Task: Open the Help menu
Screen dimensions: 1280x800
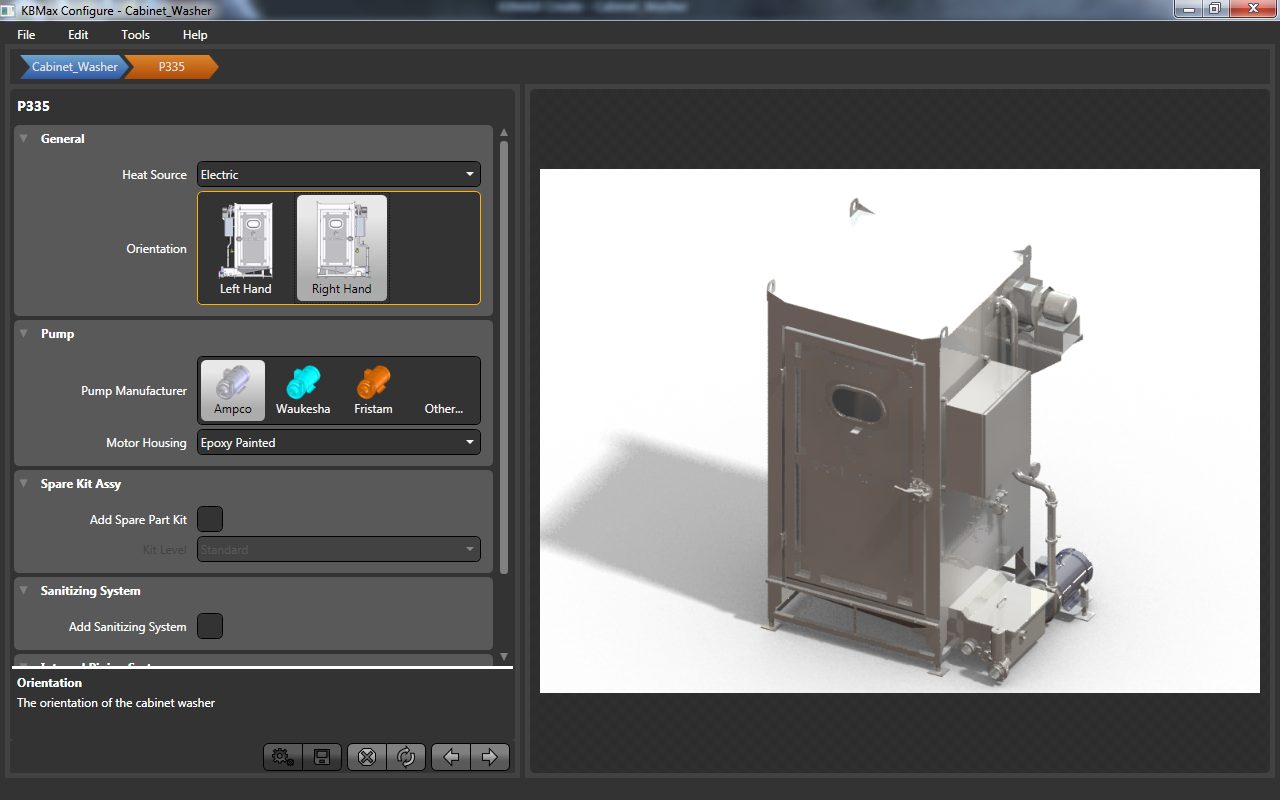Action: (x=195, y=35)
